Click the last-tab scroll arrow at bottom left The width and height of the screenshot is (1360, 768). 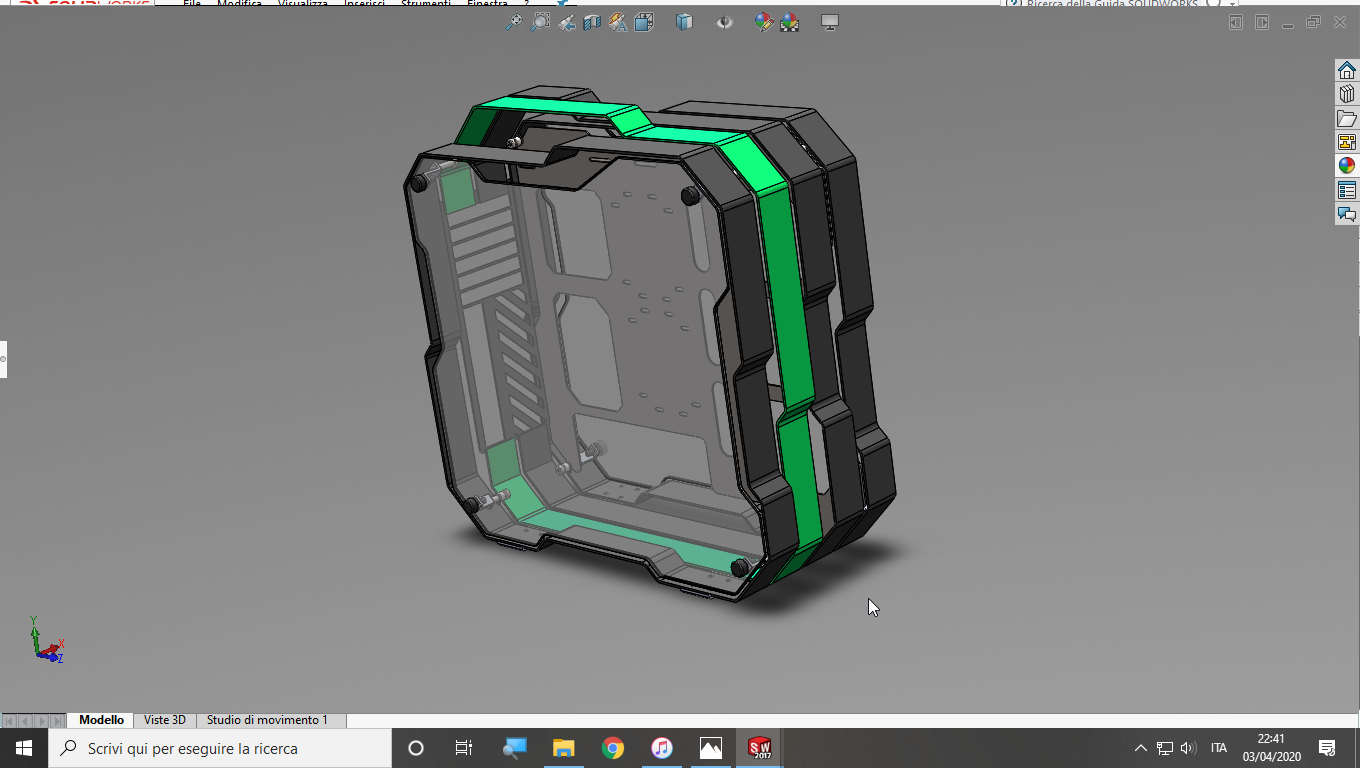tap(57, 721)
